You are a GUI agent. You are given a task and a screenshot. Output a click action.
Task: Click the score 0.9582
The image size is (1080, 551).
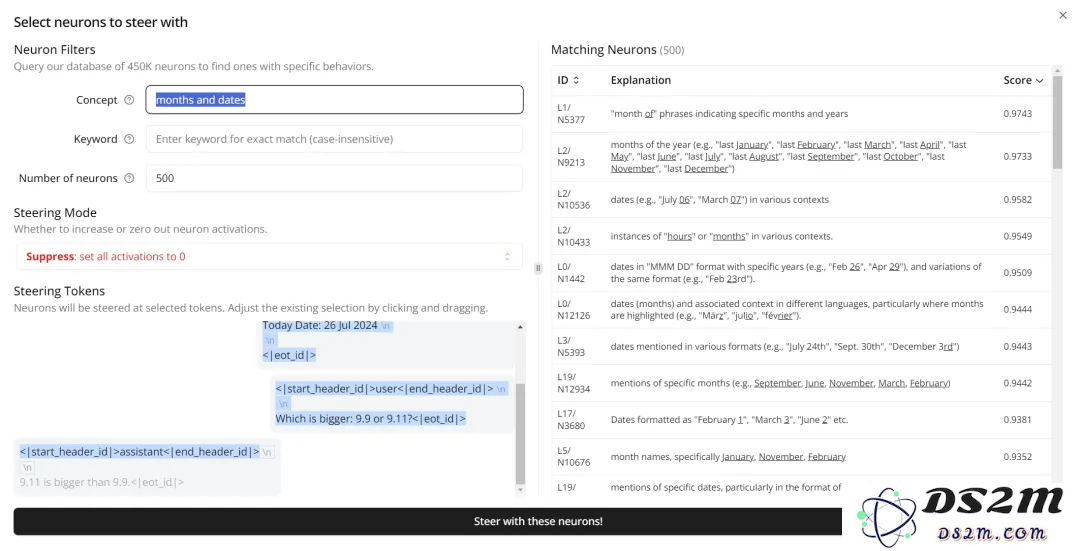coord(1017,200)
